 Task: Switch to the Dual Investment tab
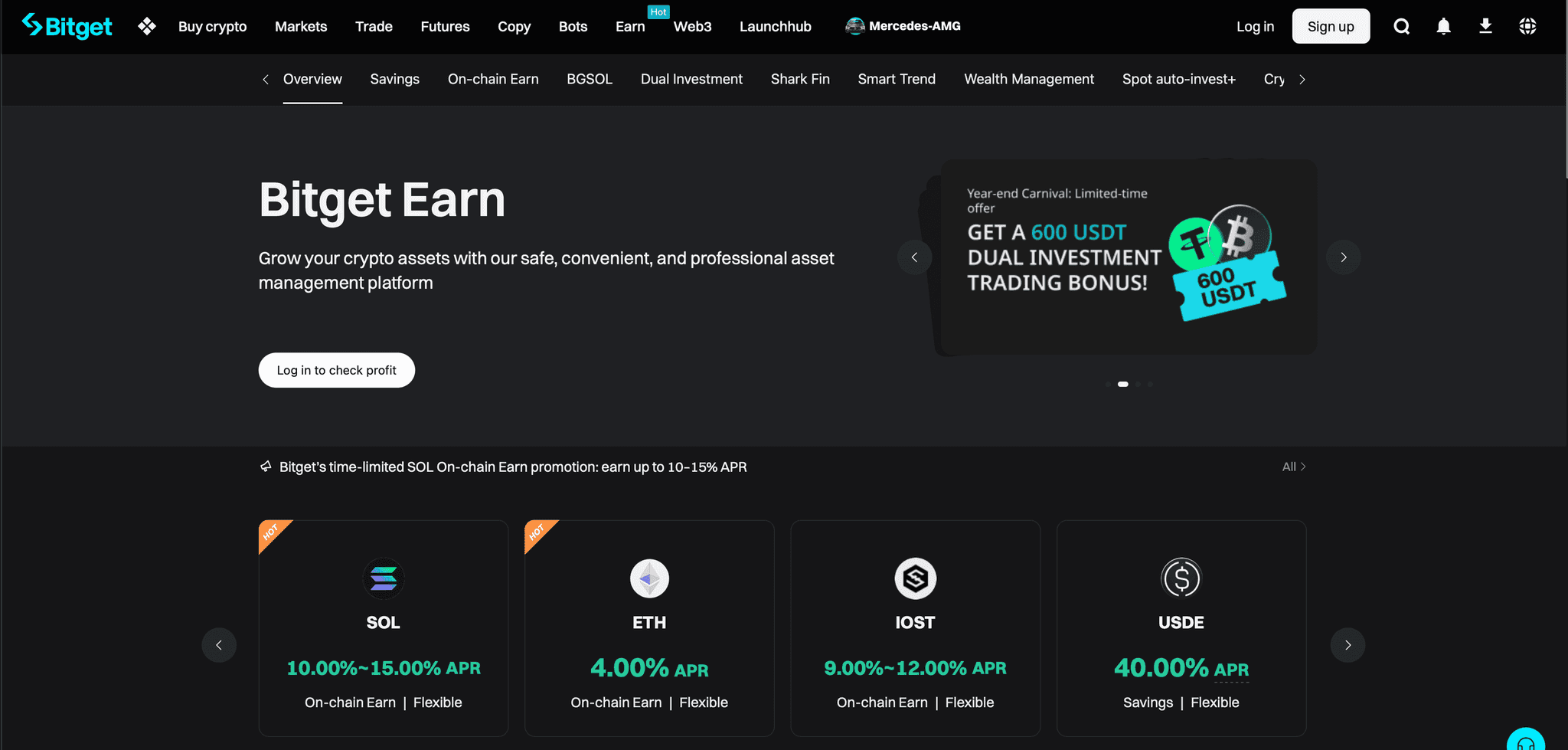(x=691, y=79)
